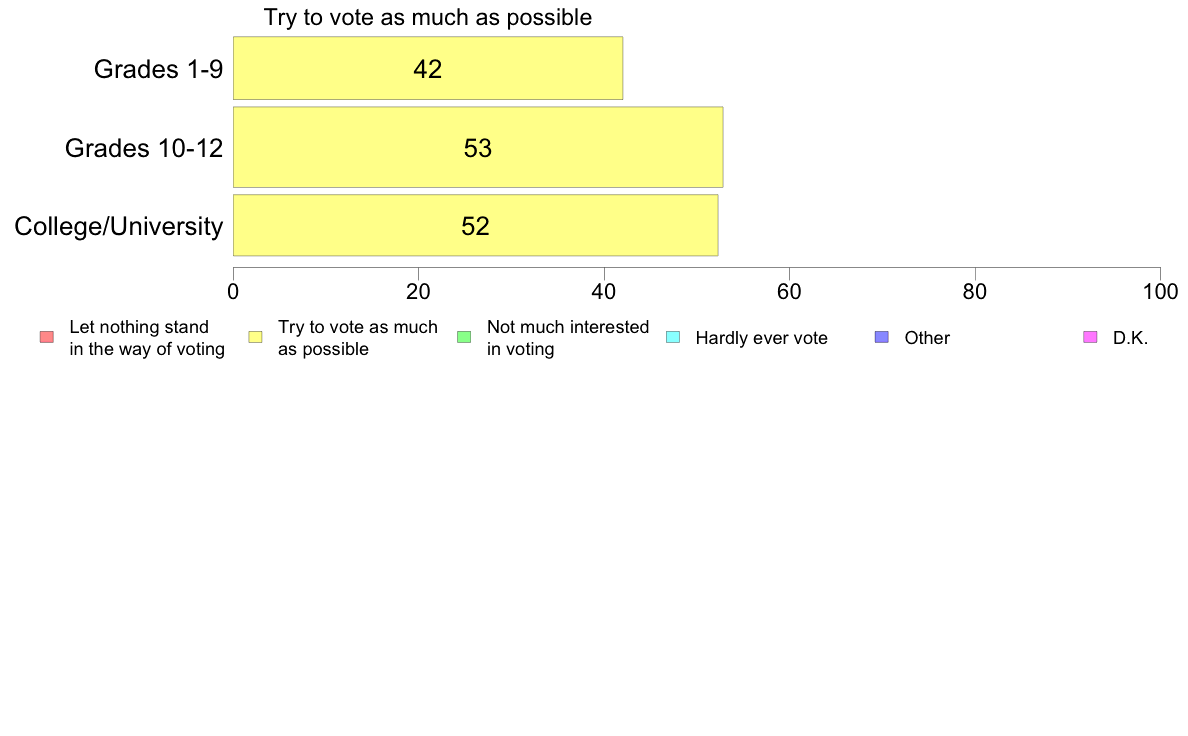This screenshot has height=736, width=1188.
Task: Click the red 'Let nothing stand' legend swatch
Action: 47,337
